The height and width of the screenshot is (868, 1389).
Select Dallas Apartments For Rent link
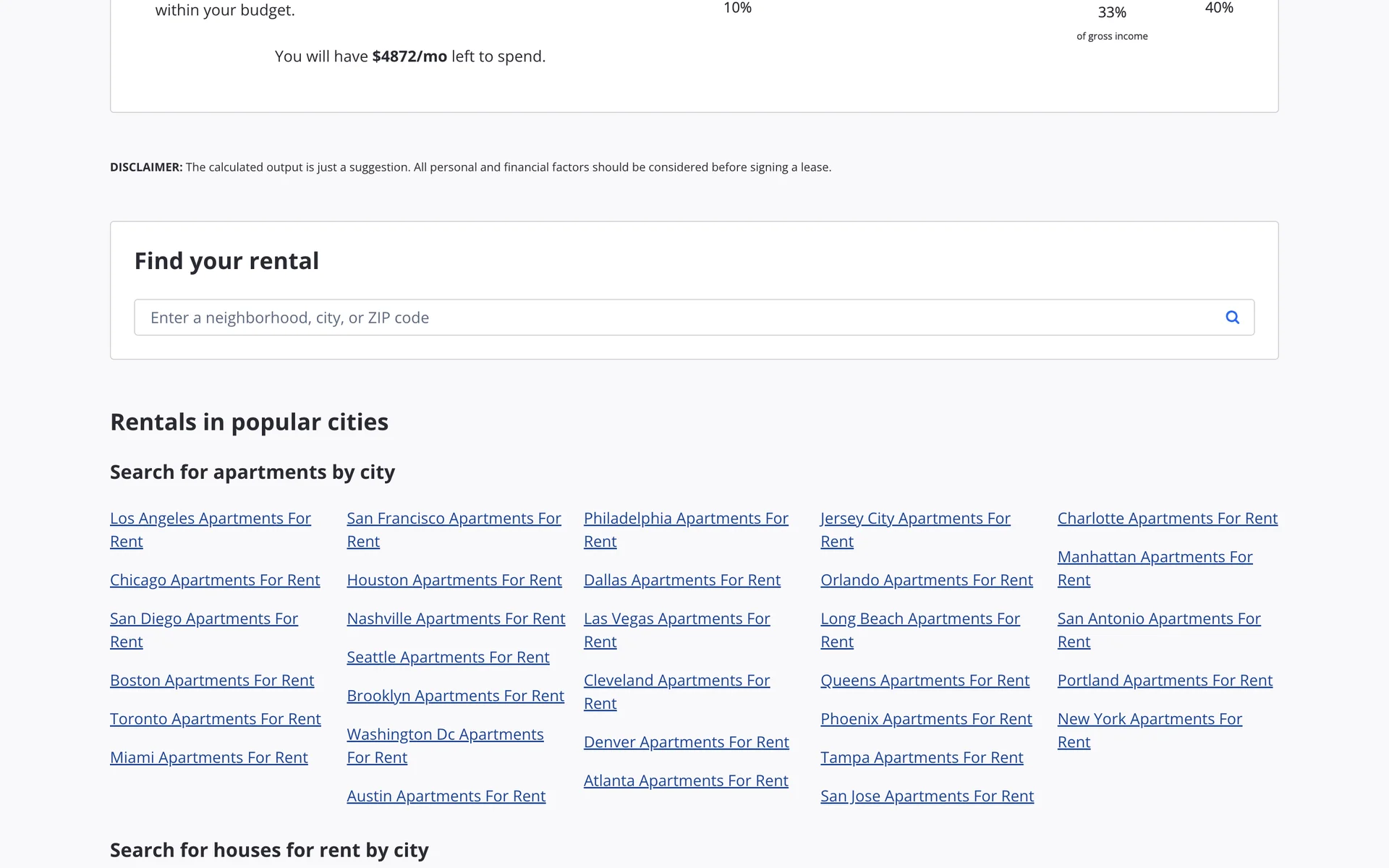click(x=681, y=580)
